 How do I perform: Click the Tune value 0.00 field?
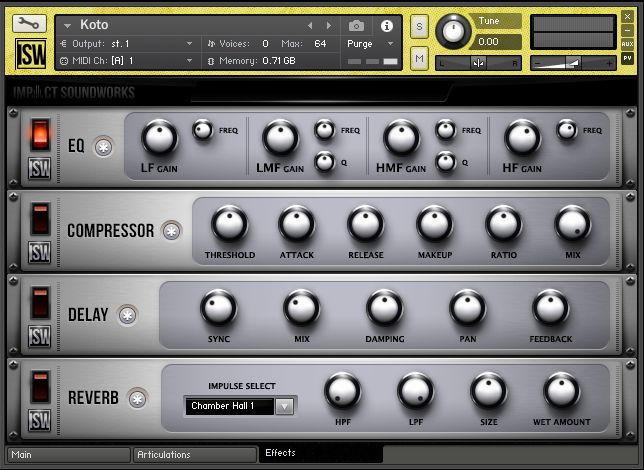coord(498,41)
